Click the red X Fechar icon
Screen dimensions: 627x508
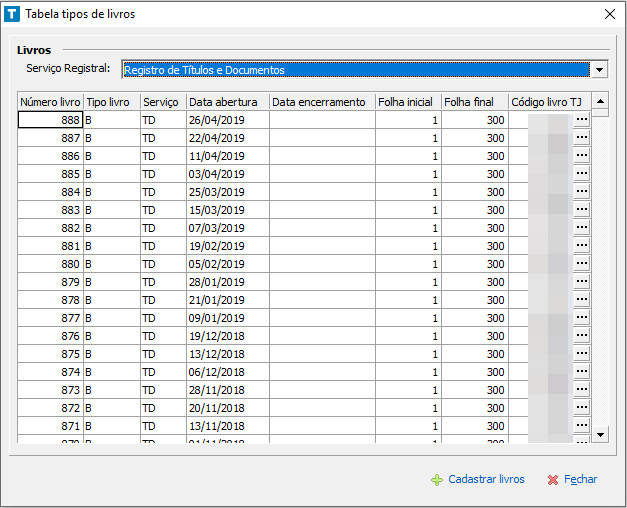[552, 480]
